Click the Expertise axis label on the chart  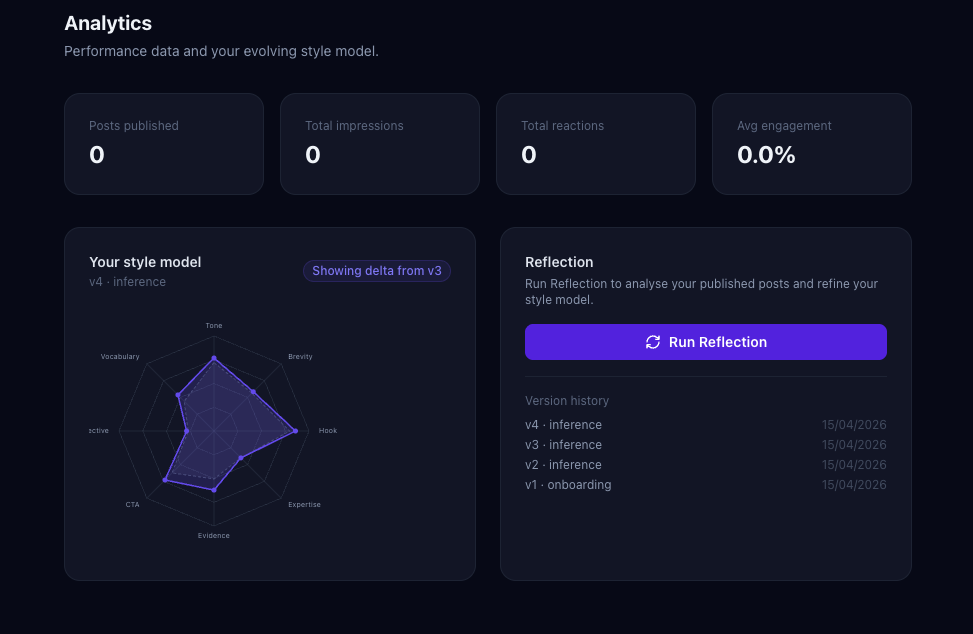[304, 504]
